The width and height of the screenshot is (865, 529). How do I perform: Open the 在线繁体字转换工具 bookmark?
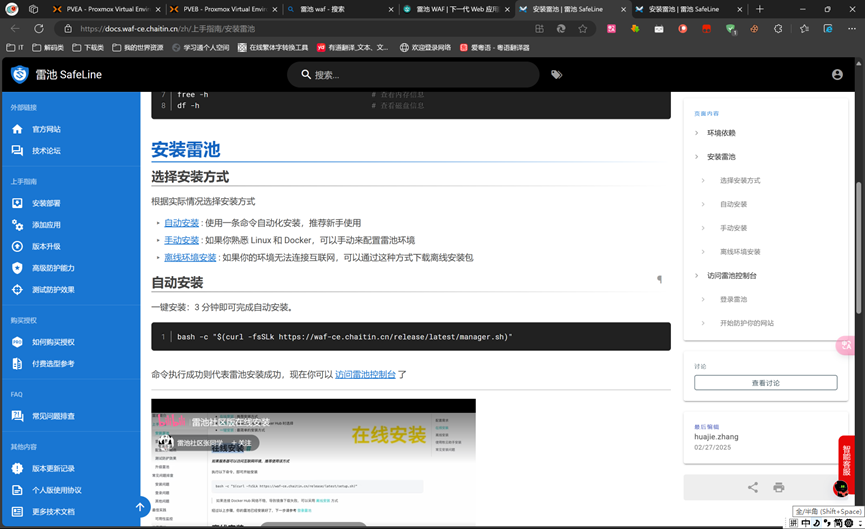pyautogui.click(x=273, y=47)
